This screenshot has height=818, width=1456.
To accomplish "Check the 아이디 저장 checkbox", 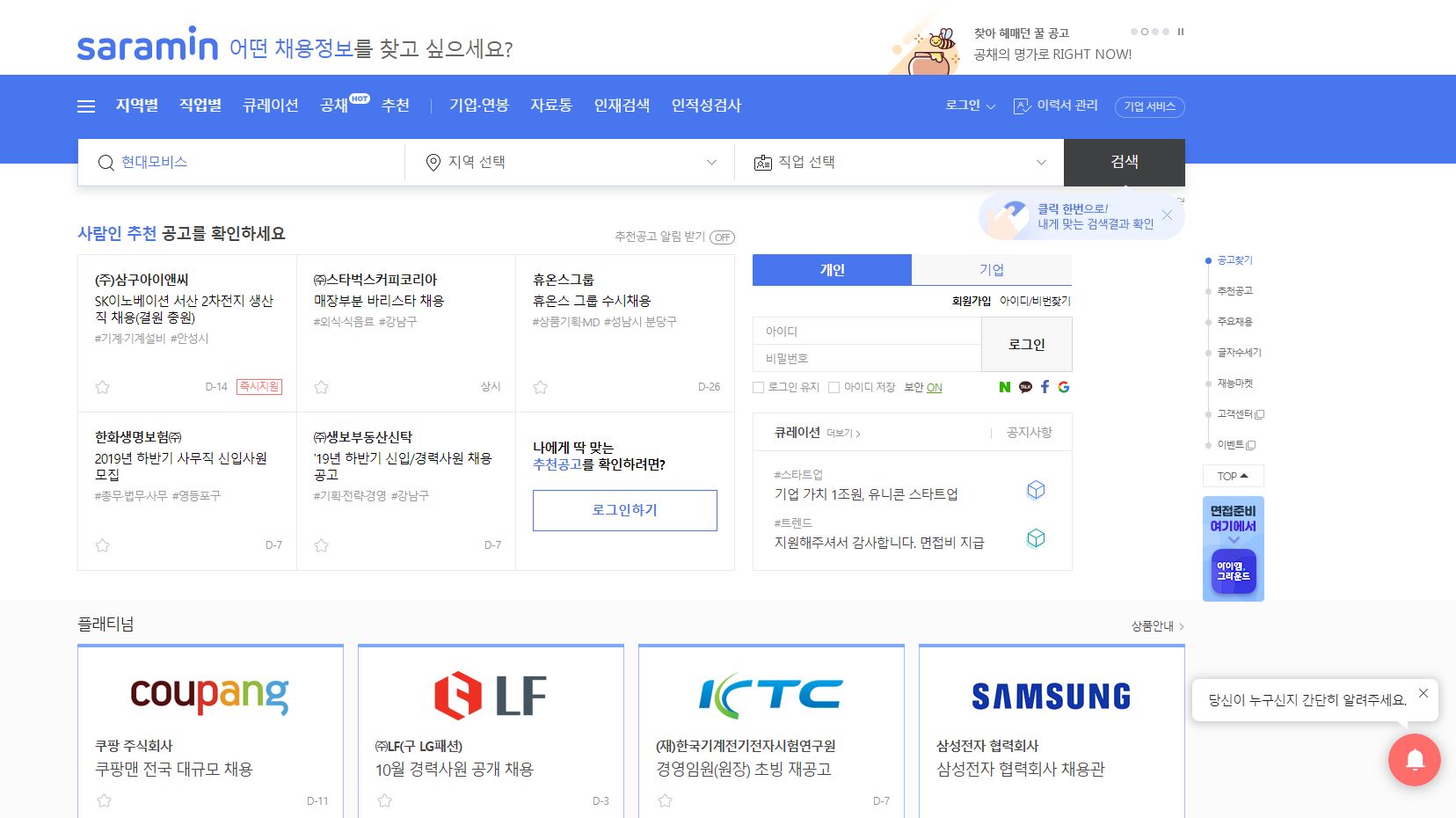I will click(x=834, y=388).
